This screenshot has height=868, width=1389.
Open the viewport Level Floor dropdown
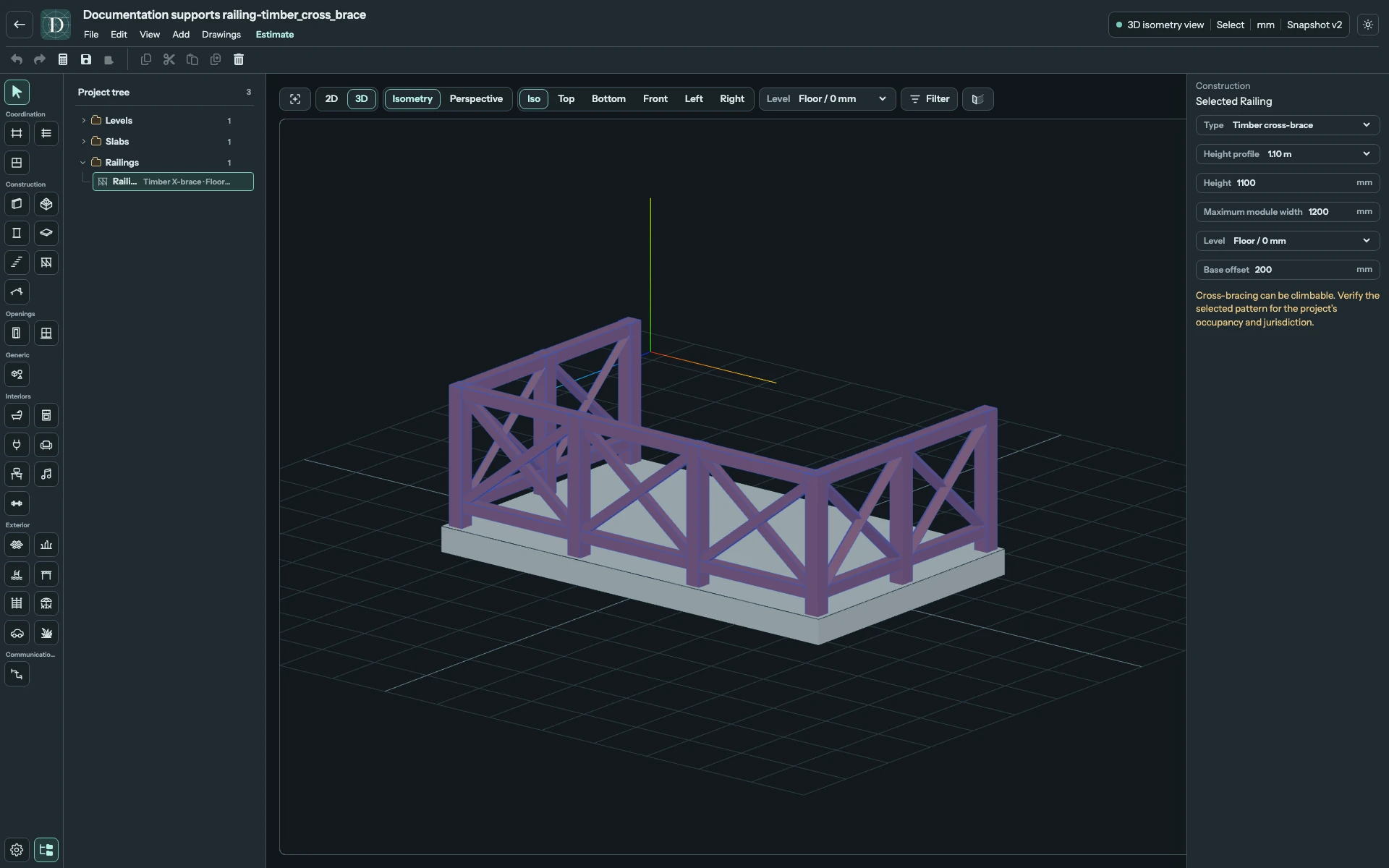pyautogui.click(x=827, y=99)
